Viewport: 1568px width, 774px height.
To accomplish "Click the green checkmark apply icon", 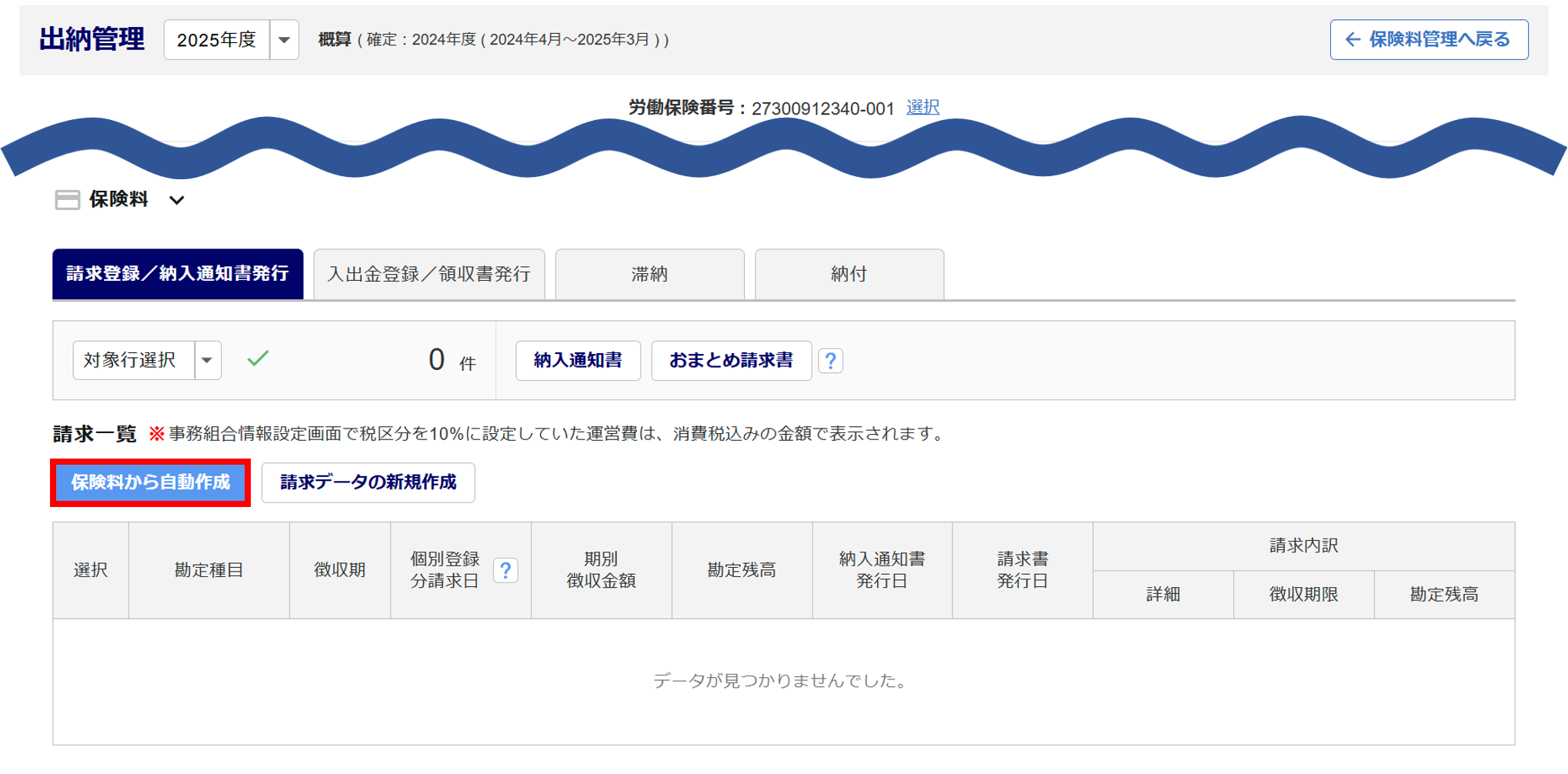I will (x=258, y=359).
